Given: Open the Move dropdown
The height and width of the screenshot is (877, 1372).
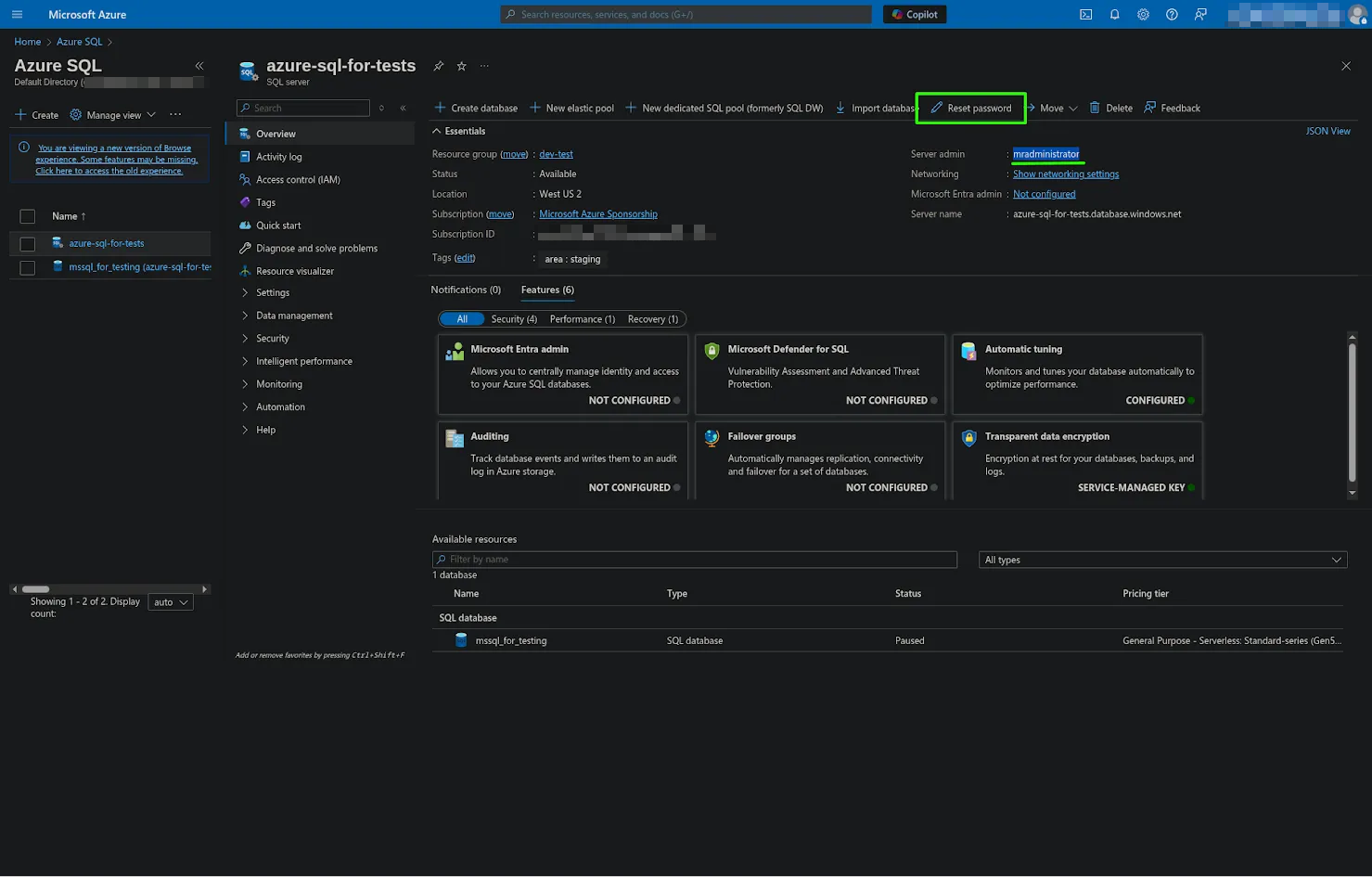Looking at the screenshot, I should click(x=1052, y=108).
